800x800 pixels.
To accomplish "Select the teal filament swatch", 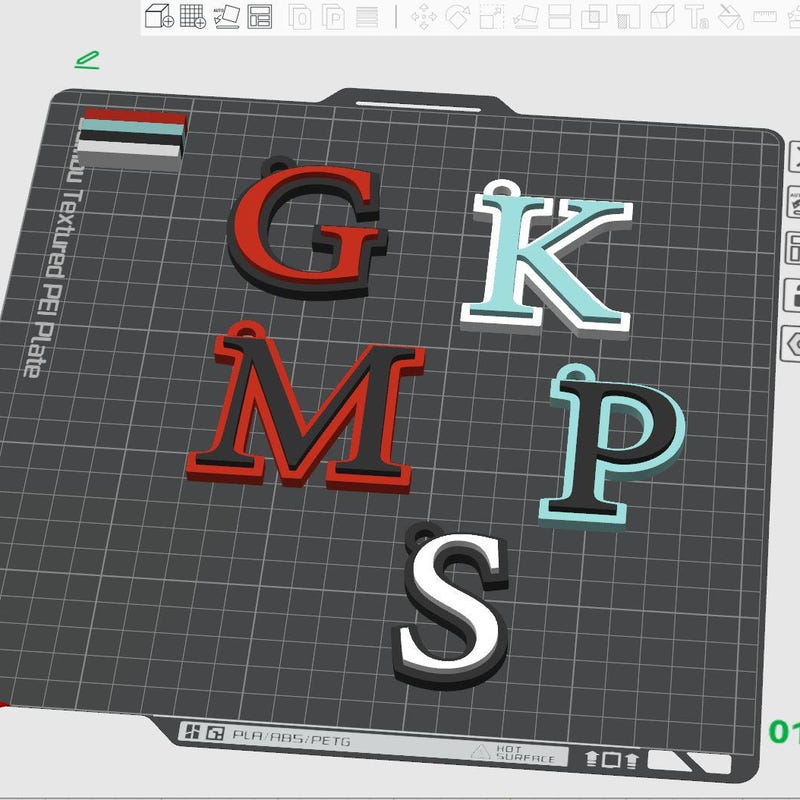I will [x=130, y=126].
